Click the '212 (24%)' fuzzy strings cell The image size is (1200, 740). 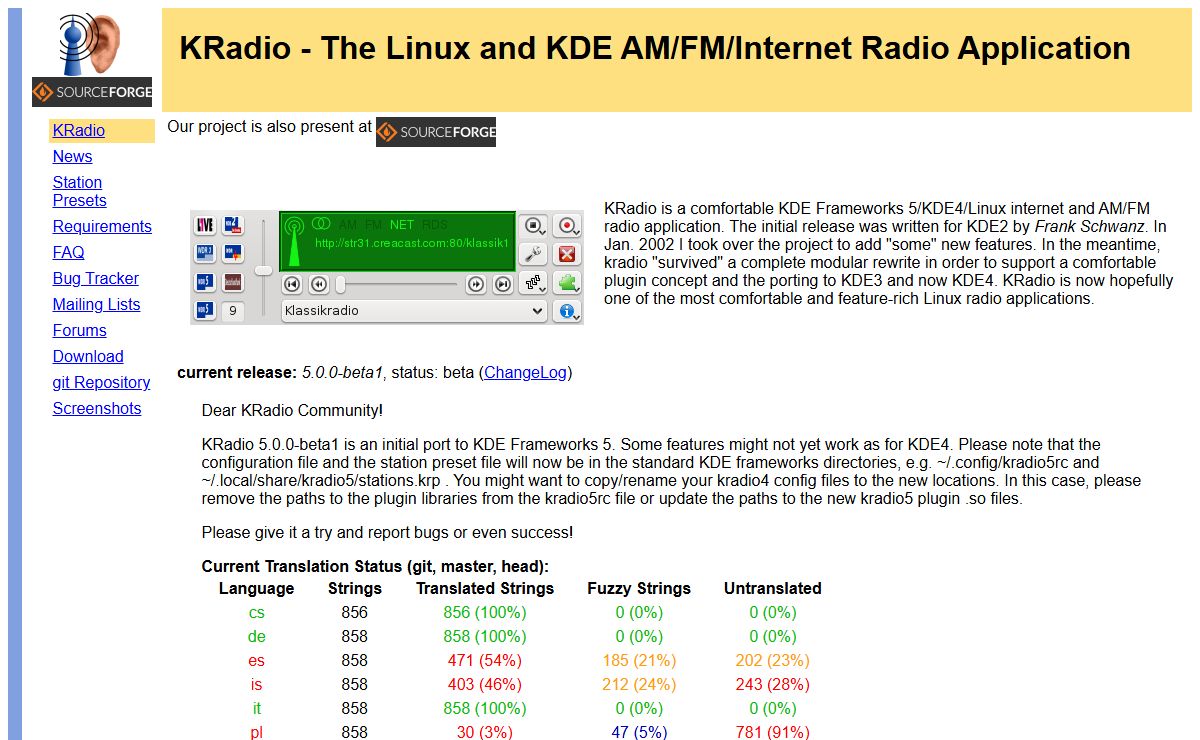[x=639, y=685]
